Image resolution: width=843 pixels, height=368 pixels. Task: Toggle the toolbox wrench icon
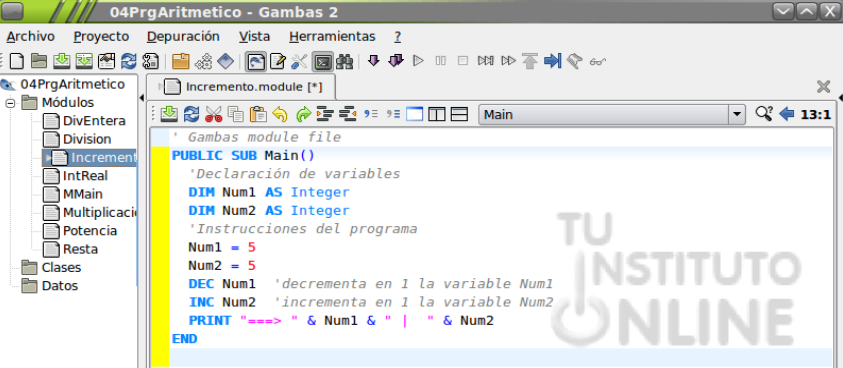(x=299, y=61)
